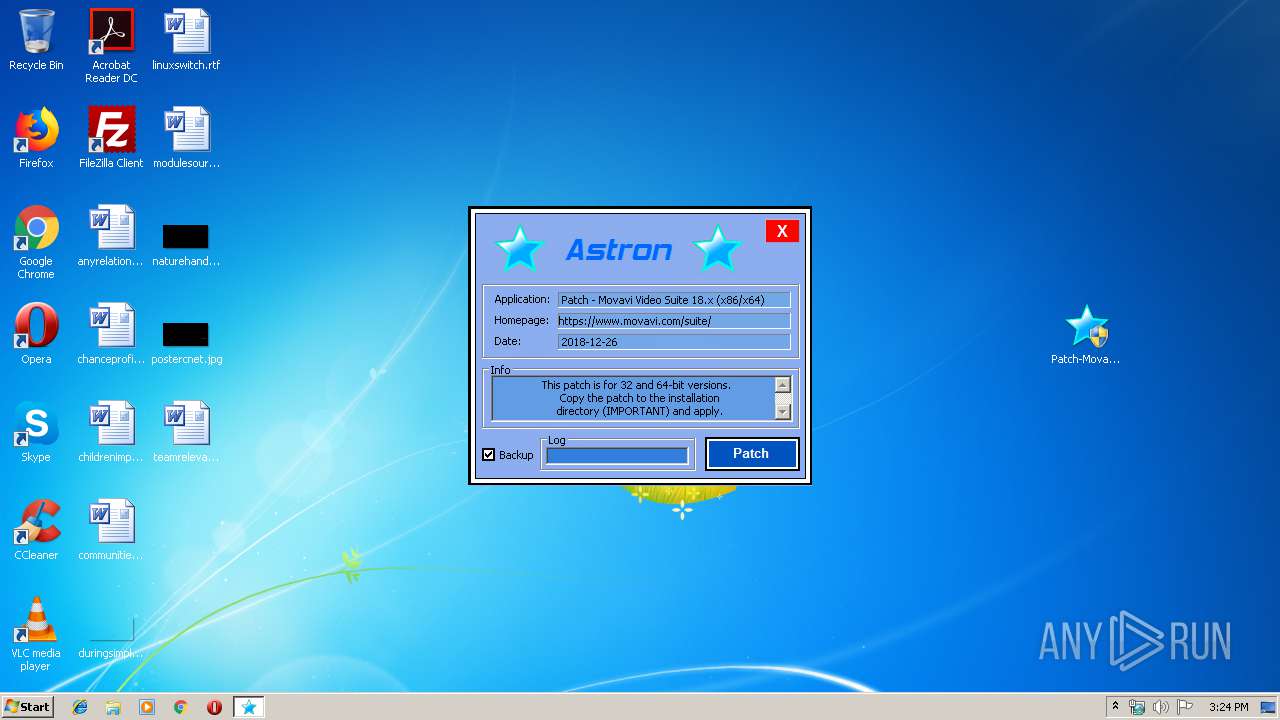This screenshot has height=720, width=1280.
Task: Select the Firefox desktop shortcut
Action: click(36, 138)
